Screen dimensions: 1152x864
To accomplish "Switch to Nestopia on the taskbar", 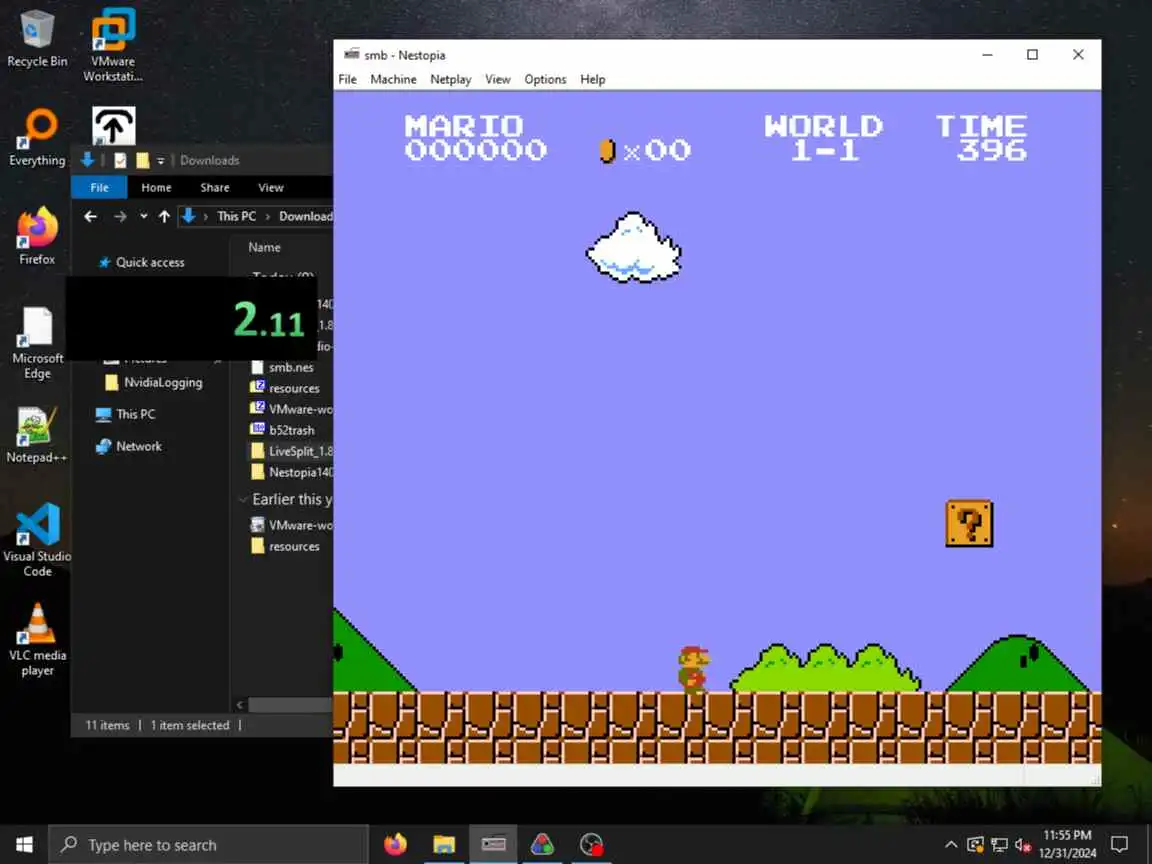I will click(493, 845).
